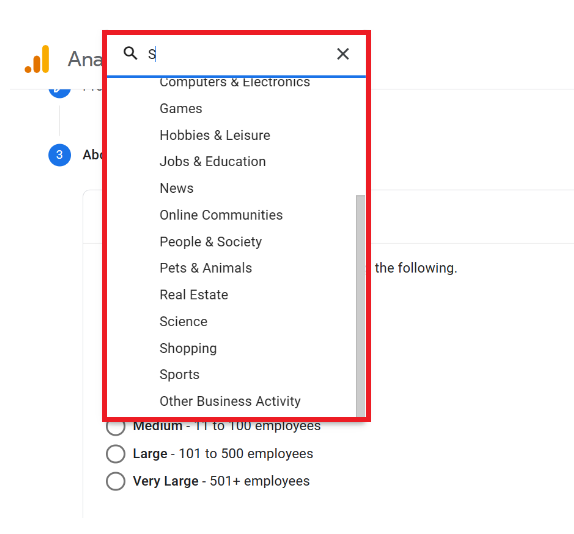Click the search magnifier icon
This screenshot has height=534, width=574.
click(x=130, y=53)
